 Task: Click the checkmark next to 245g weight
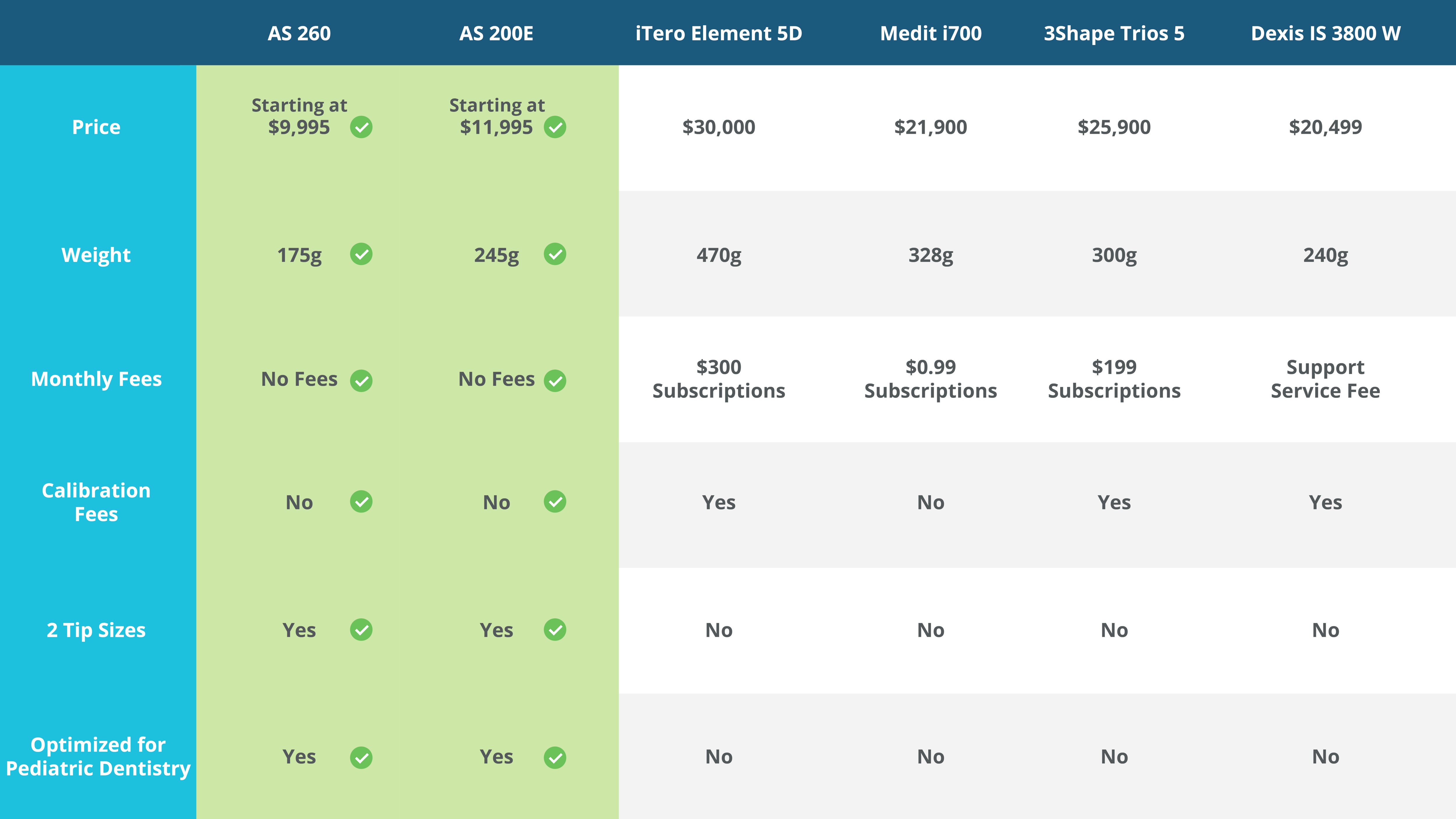point(555,254)
